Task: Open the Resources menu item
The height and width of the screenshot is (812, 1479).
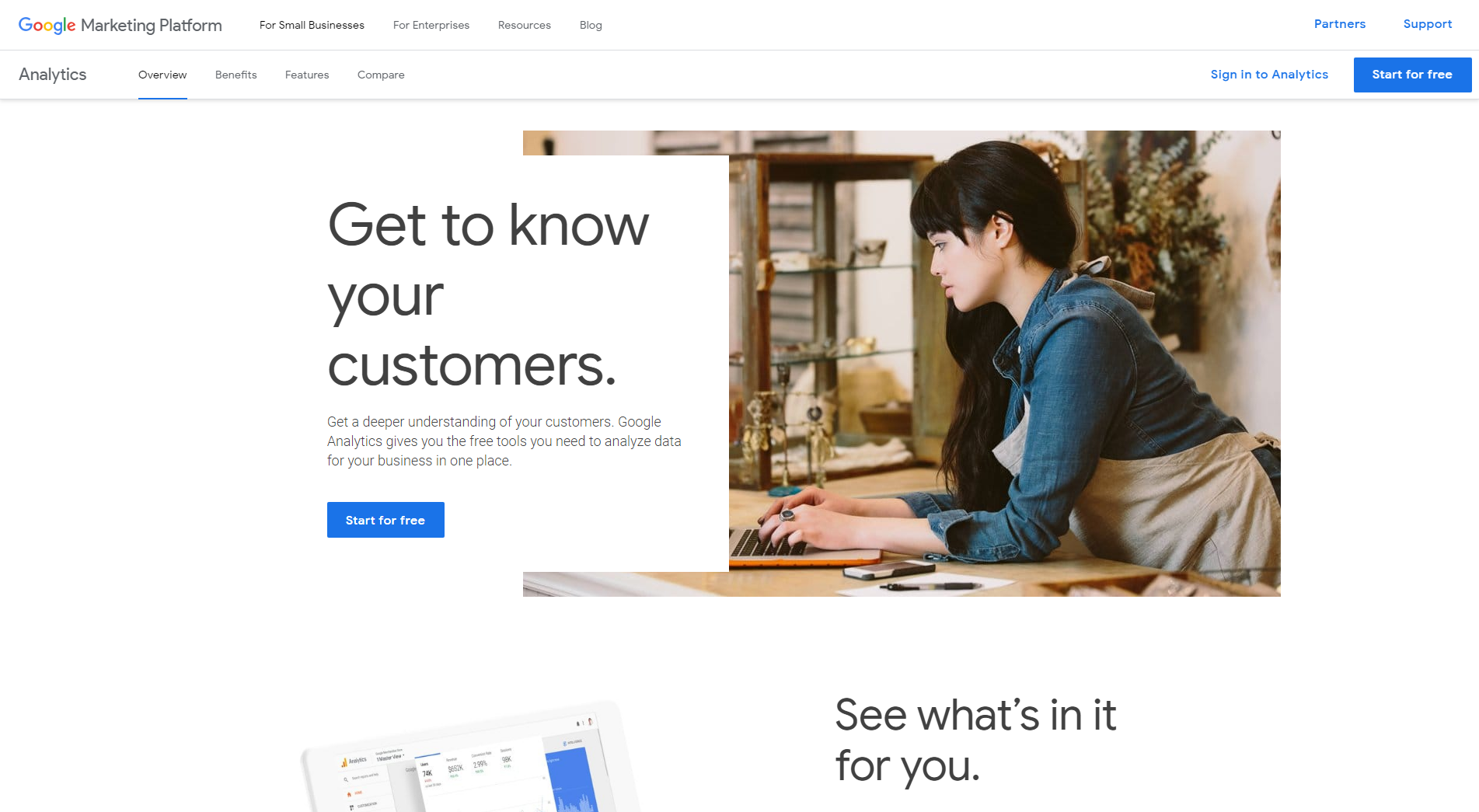Action: [x=525, y=25]
